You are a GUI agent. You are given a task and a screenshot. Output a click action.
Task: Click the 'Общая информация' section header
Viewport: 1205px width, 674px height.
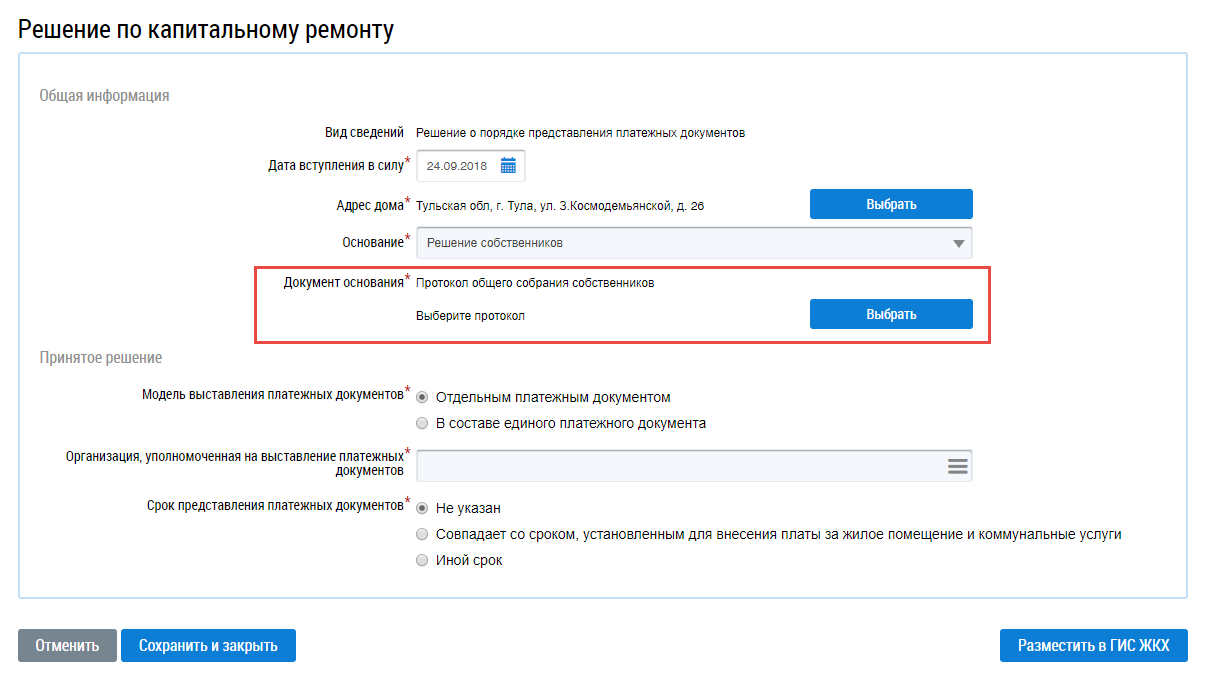[104, 96]
